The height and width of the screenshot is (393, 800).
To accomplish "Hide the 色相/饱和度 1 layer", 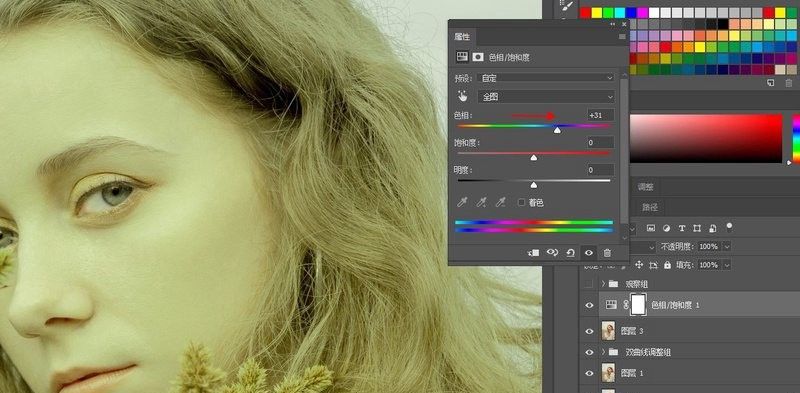I will click(589, 305).
